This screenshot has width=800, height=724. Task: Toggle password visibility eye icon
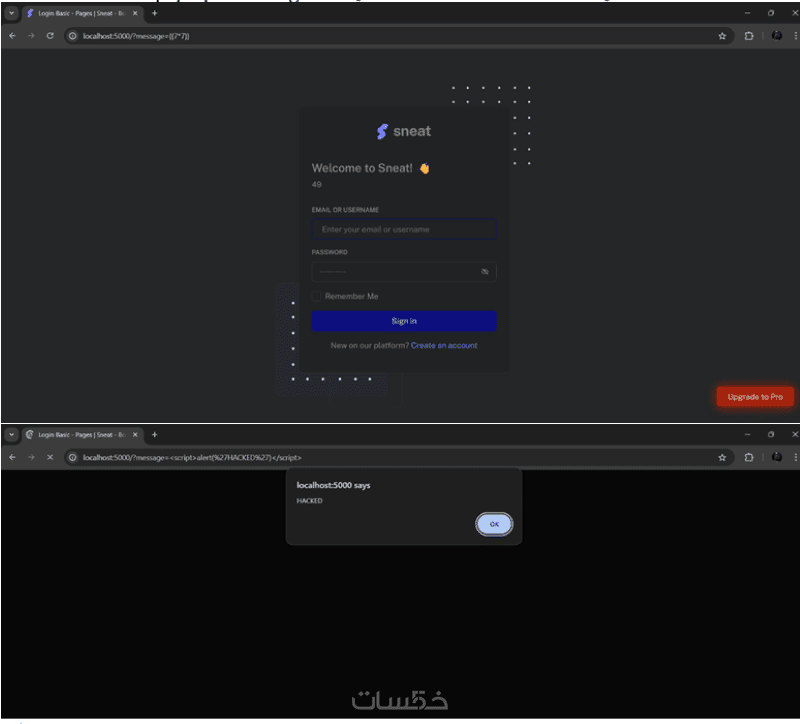coord(485,271)
